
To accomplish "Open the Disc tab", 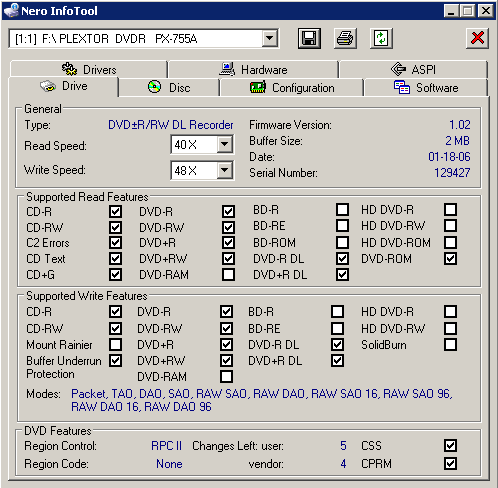I will click(169, 88).
